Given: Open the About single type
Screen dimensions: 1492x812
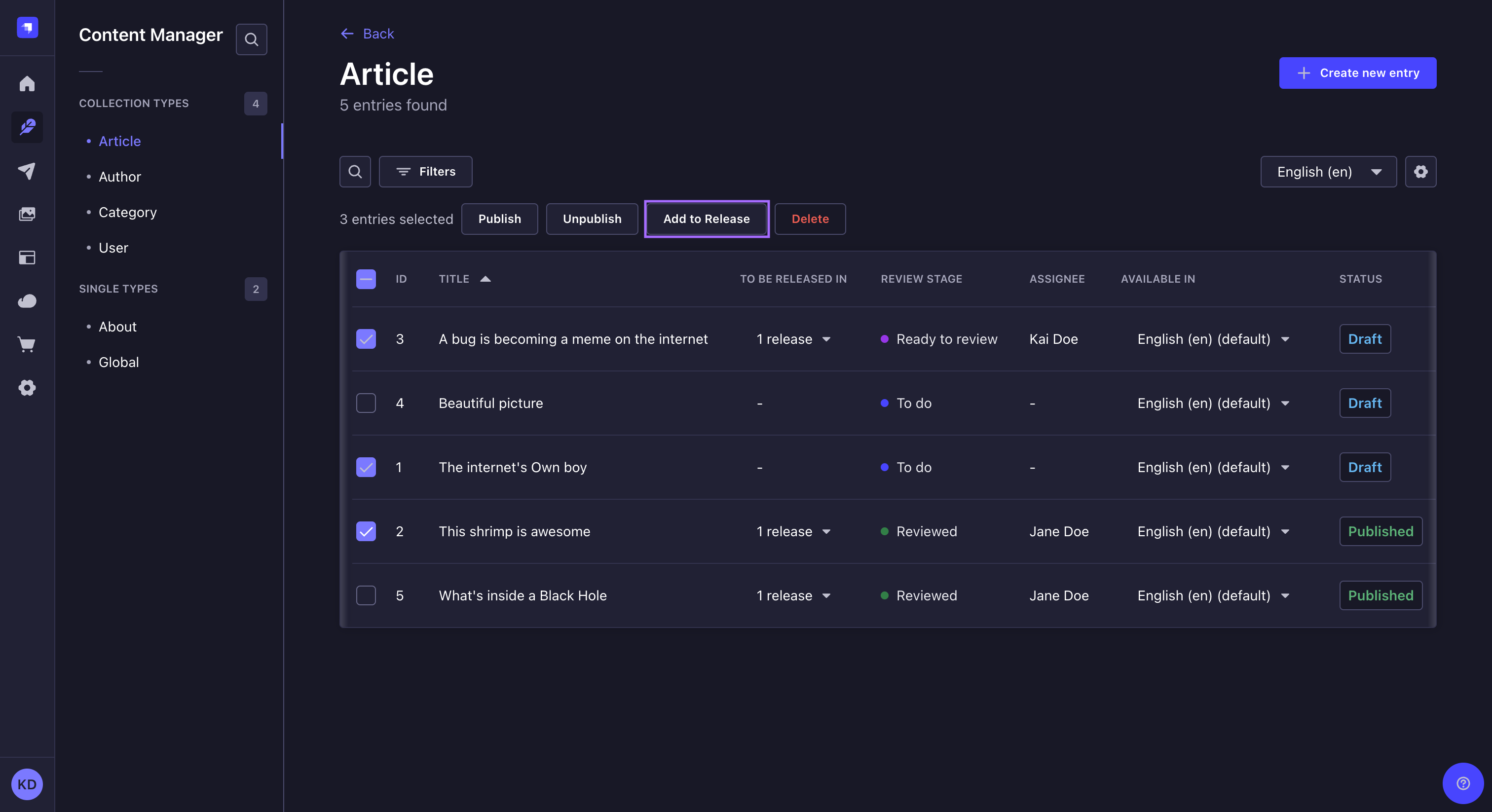Looking at the screenshot, I should pos(117,326).
